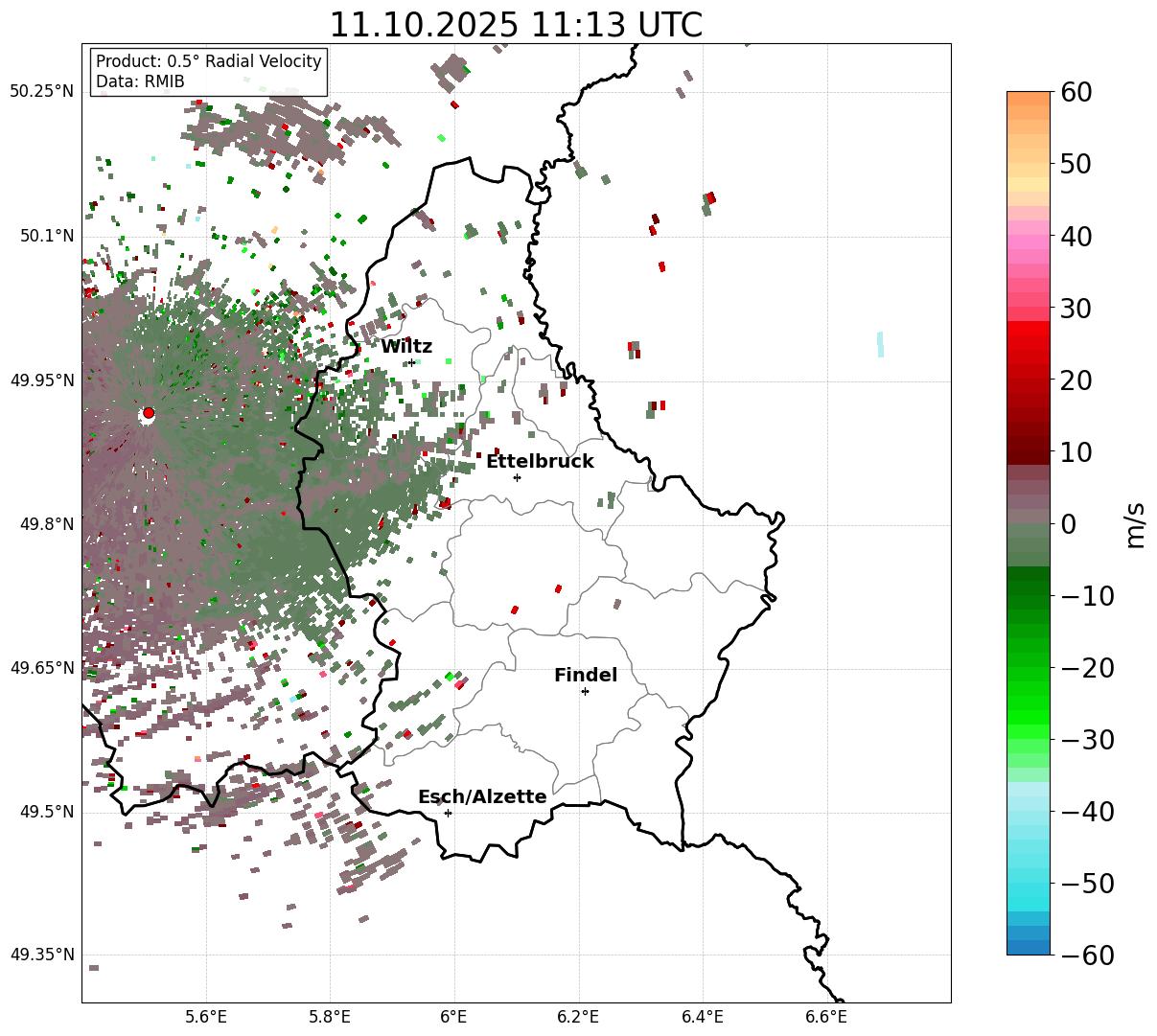Click the 49.5°N latitude label
Viewport: 1157px width, 1036px height.
pos(47,812)
